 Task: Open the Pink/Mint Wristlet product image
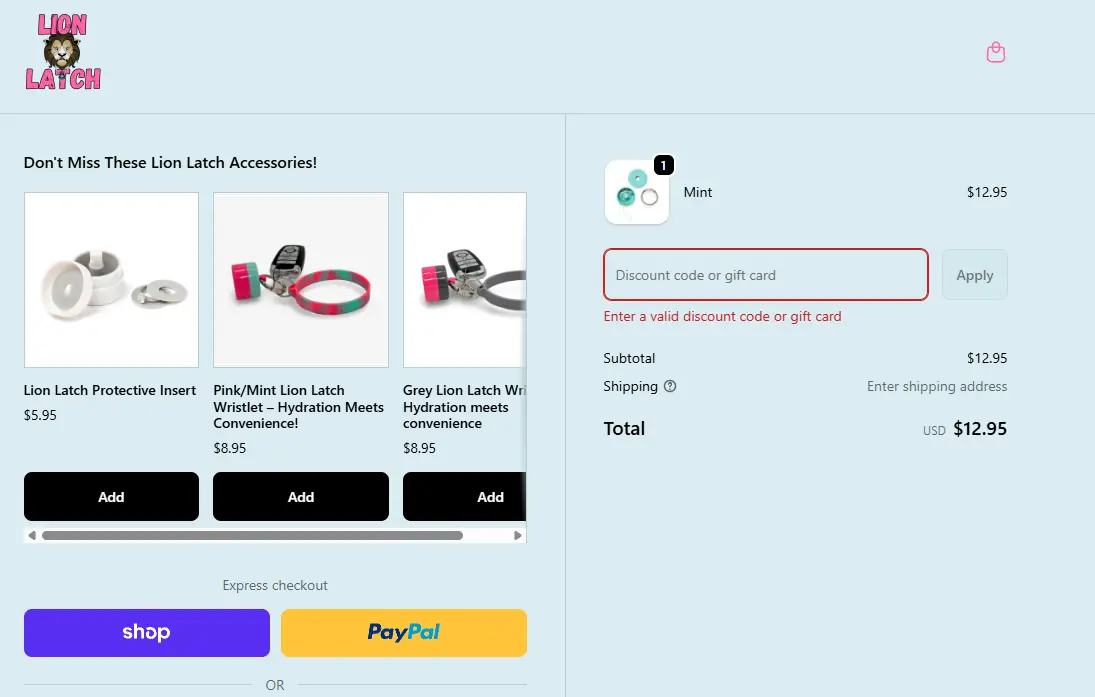click(x=301, y=280)
